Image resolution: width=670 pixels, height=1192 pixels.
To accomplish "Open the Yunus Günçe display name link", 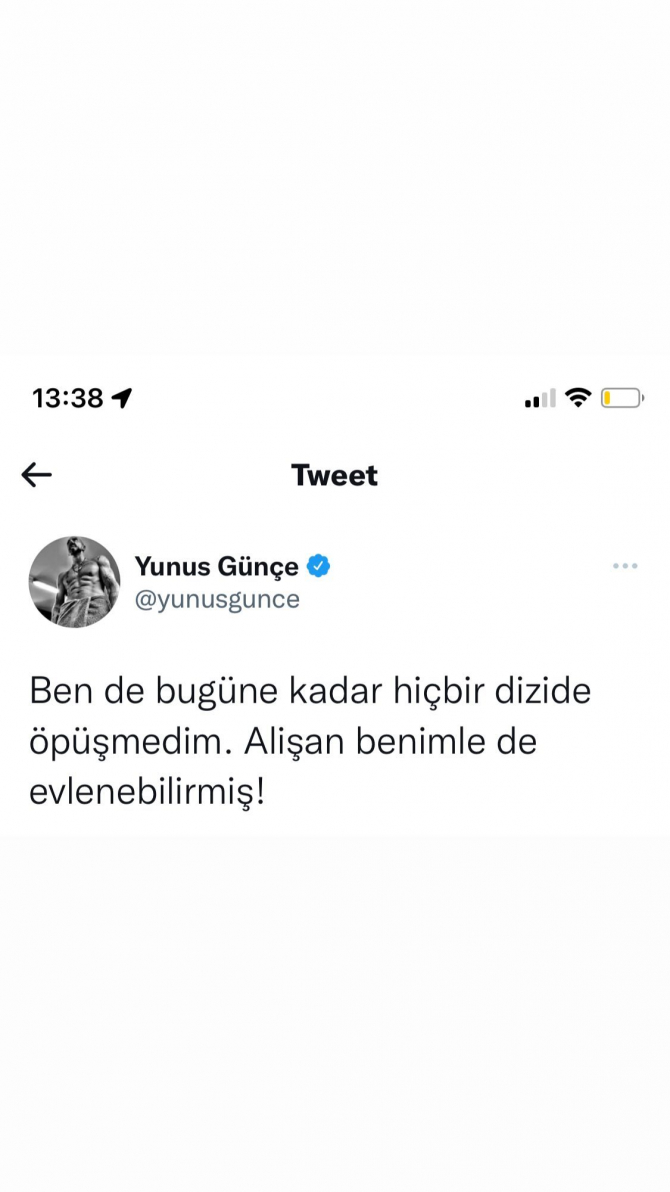I will [217, 566].
